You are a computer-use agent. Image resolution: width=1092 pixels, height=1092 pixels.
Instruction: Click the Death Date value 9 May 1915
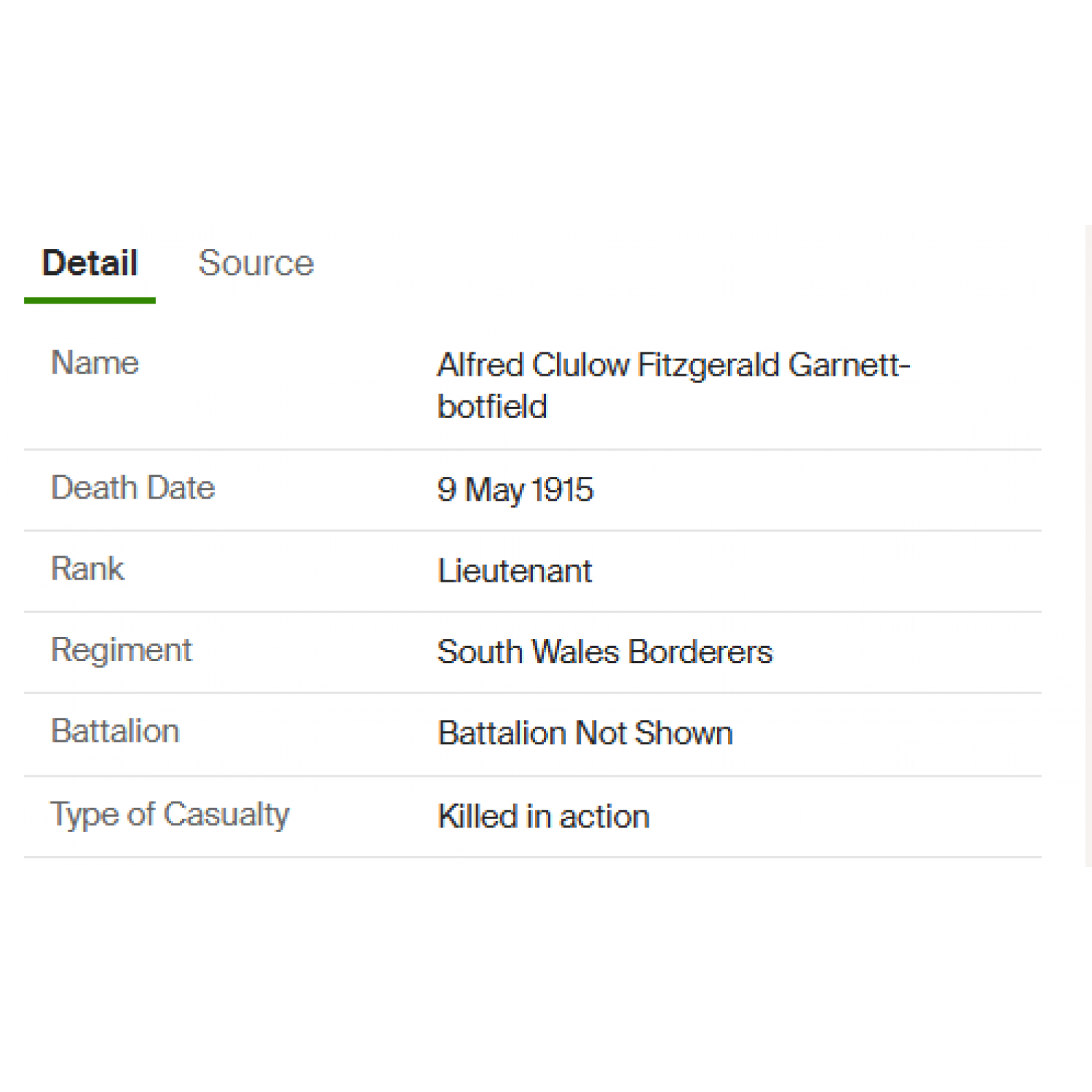pyautogui.click(x=515, y=490)
